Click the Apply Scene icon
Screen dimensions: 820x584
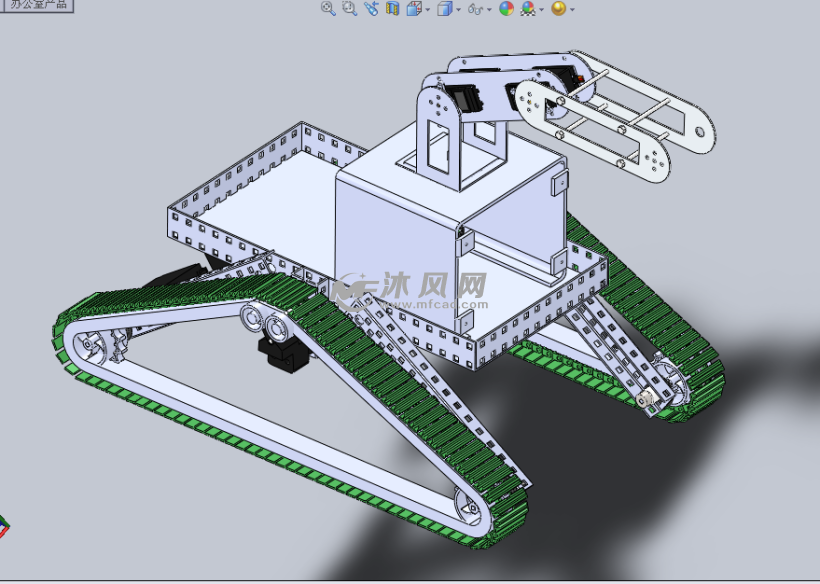pos(526,10)
